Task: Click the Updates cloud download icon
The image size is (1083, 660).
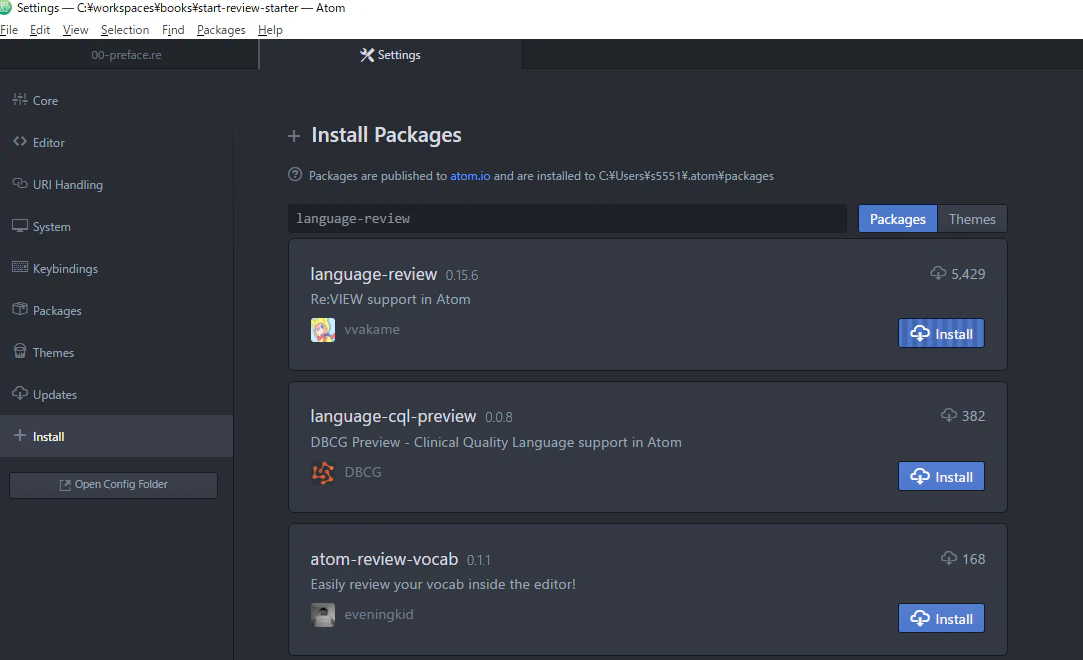Action: pyautogui.click(x=20, y=394)
